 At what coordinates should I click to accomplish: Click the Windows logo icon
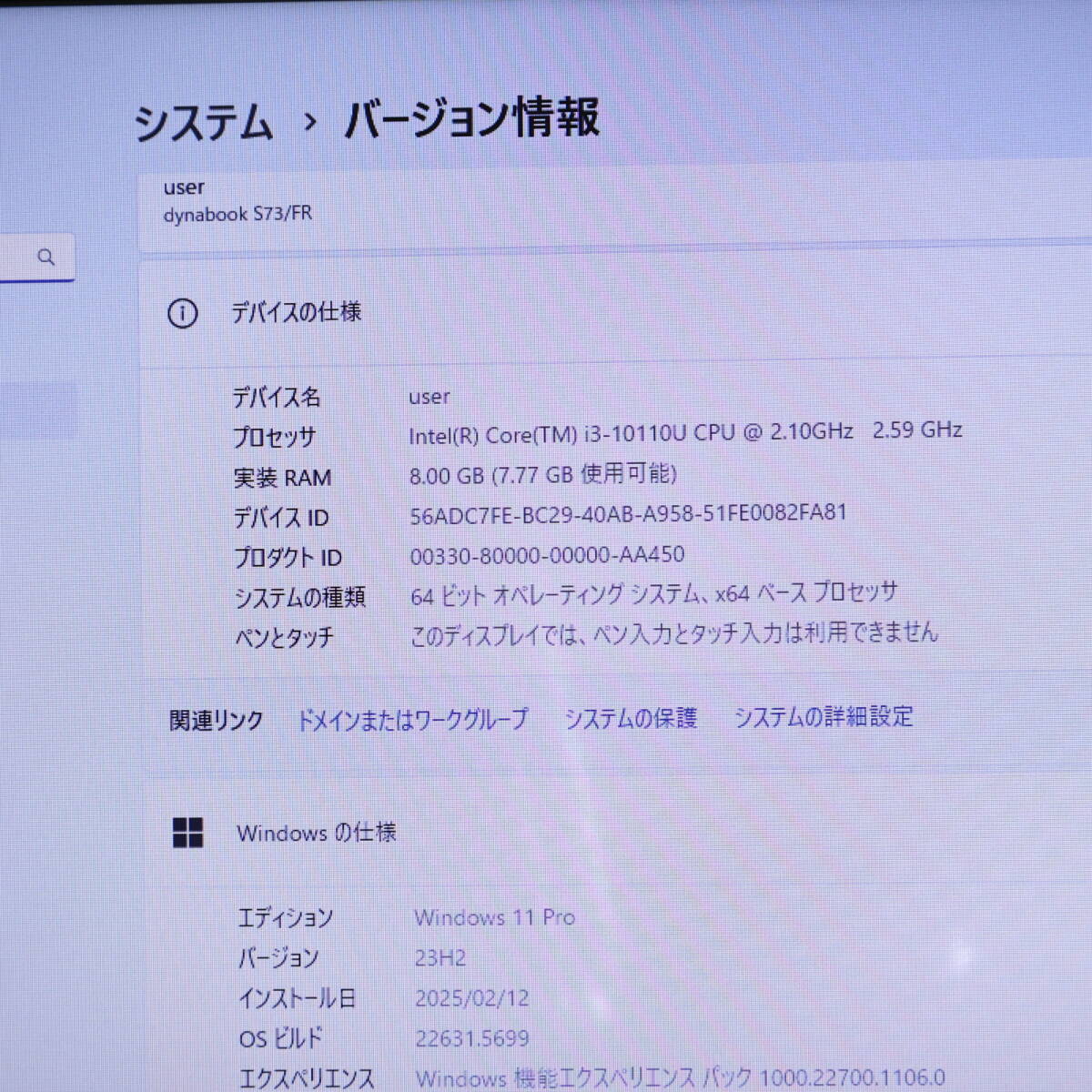click(x=188, y=833)
